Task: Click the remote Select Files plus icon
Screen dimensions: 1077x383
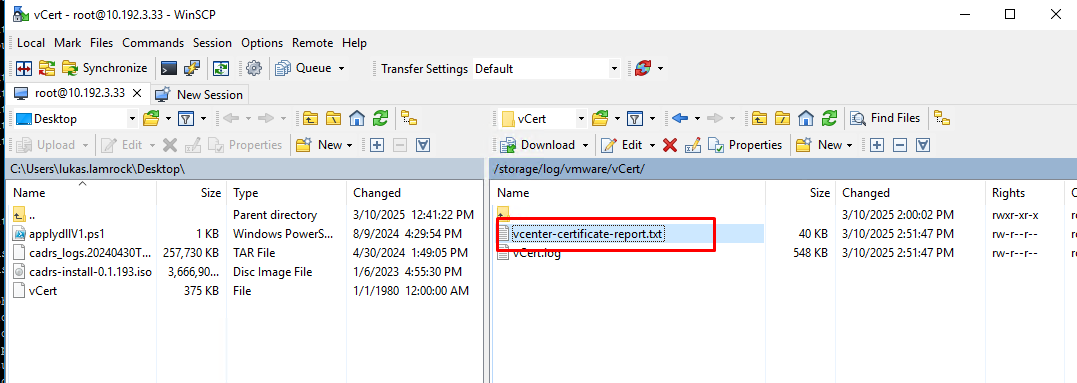Action: tap(877, 145)
